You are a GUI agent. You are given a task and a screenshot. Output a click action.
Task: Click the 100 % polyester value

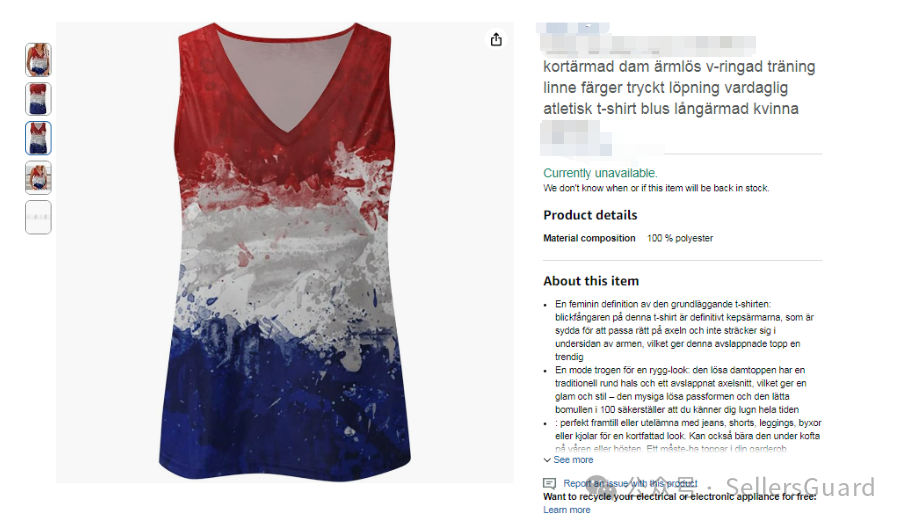[680, 238]
